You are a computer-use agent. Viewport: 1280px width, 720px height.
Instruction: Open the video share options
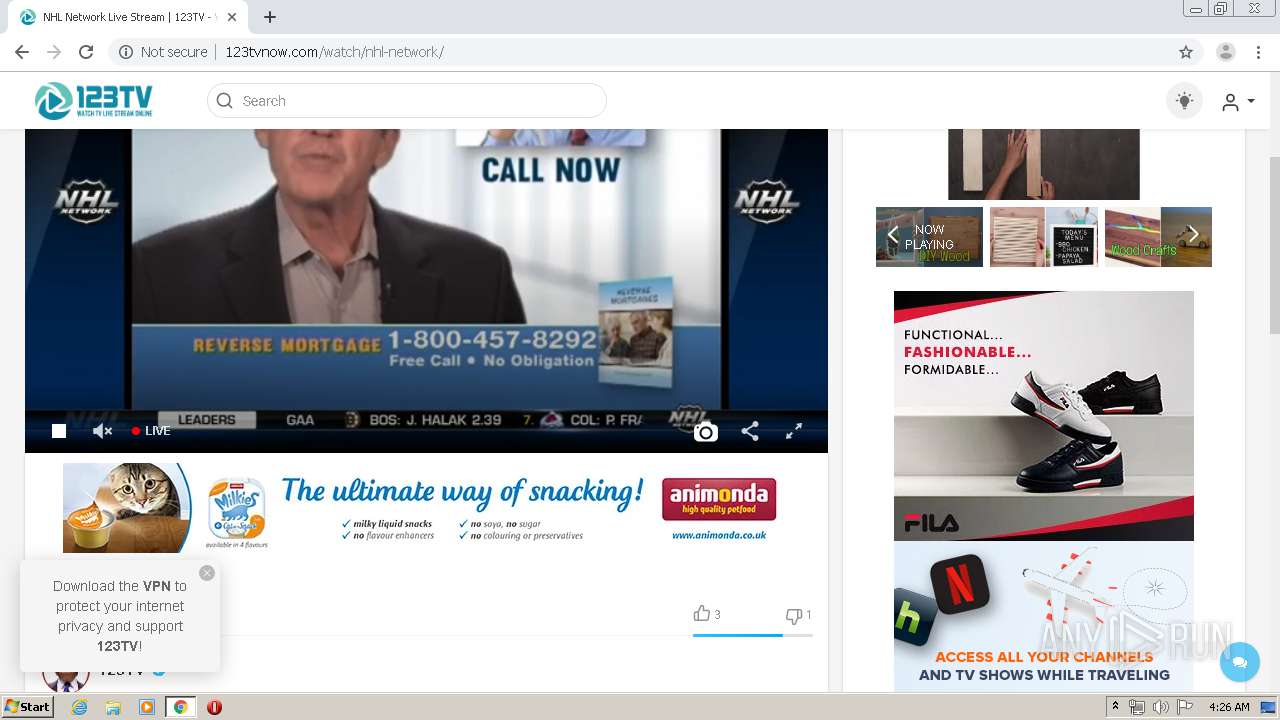tap(750, 431)
